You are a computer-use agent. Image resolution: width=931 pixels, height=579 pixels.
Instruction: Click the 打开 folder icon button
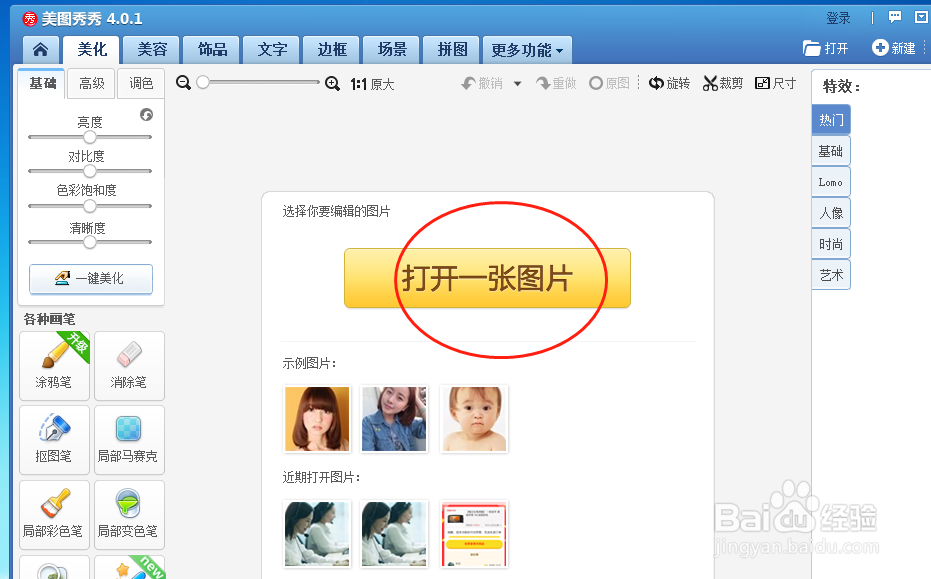click(x=825, y=48)
